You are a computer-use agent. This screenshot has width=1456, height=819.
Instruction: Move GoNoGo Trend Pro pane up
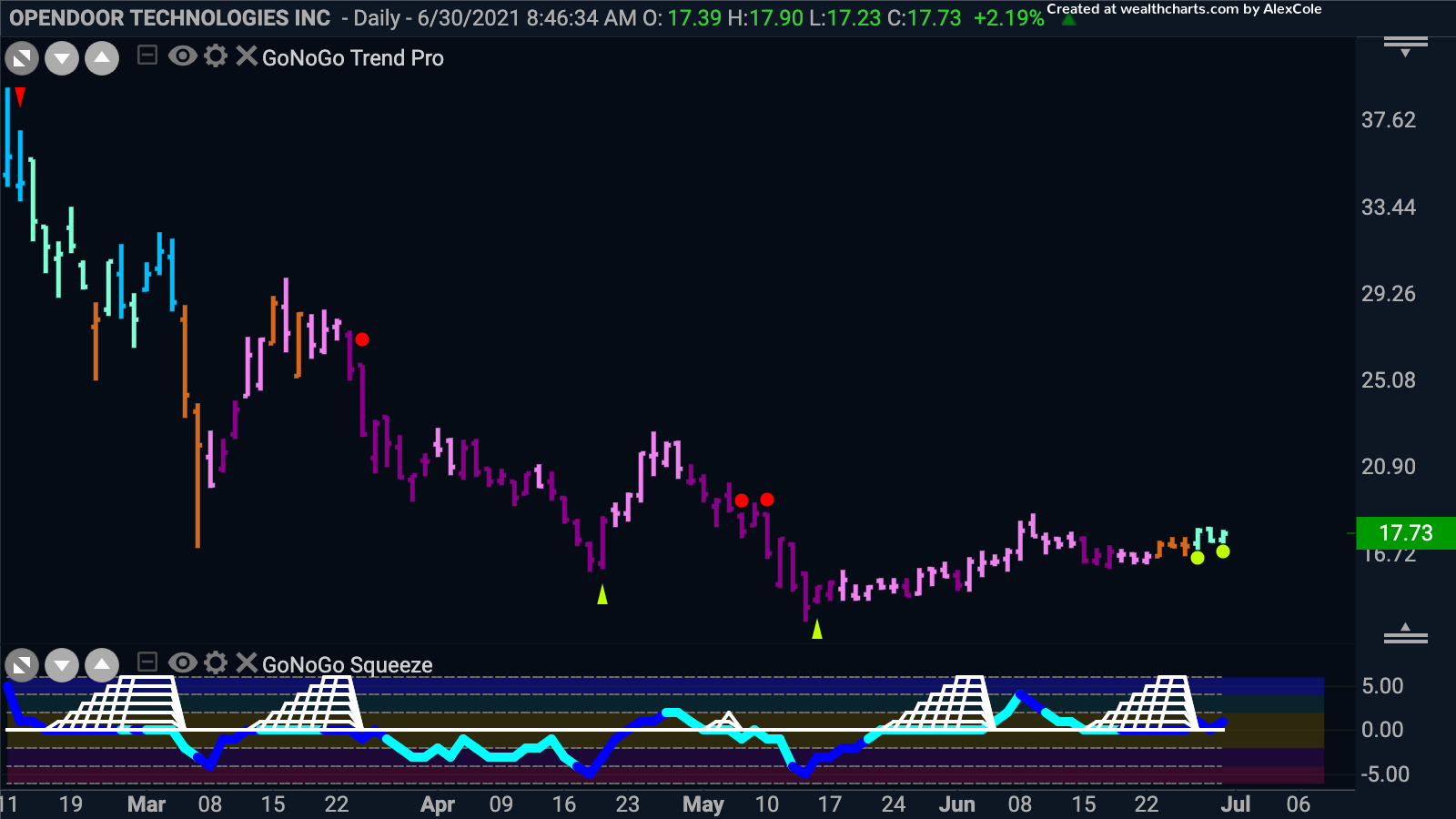[102, 59]
